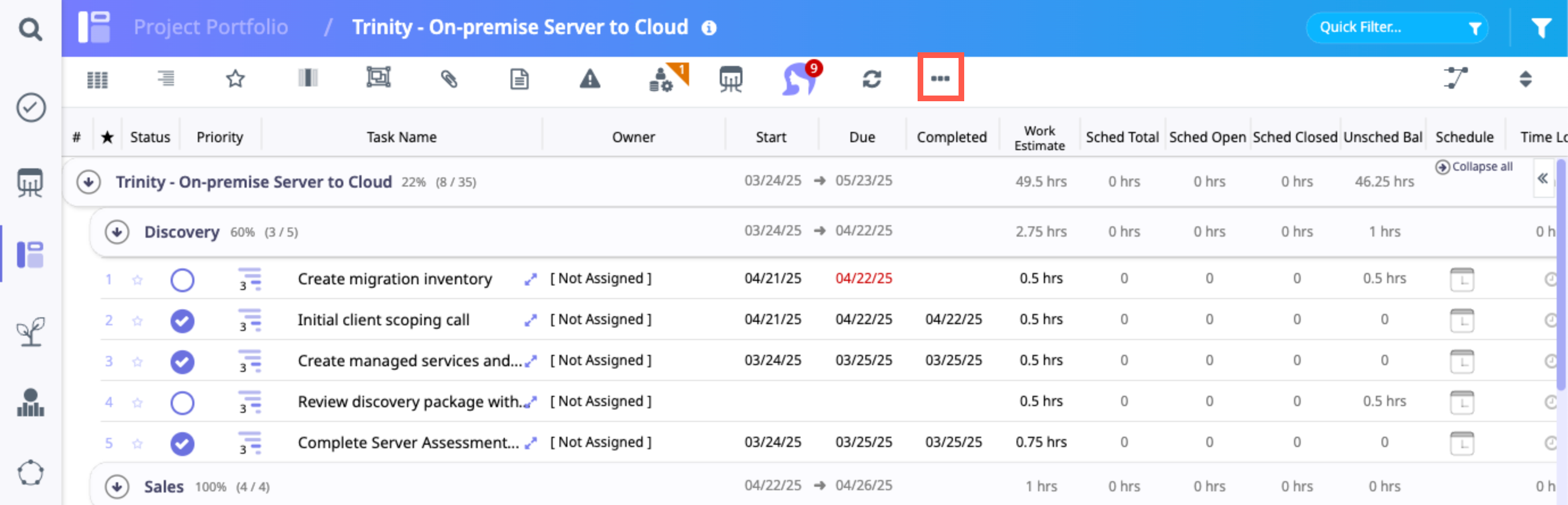Click the red due date 04/22/25
The image size is (1568, 505).
click(863, 279)
